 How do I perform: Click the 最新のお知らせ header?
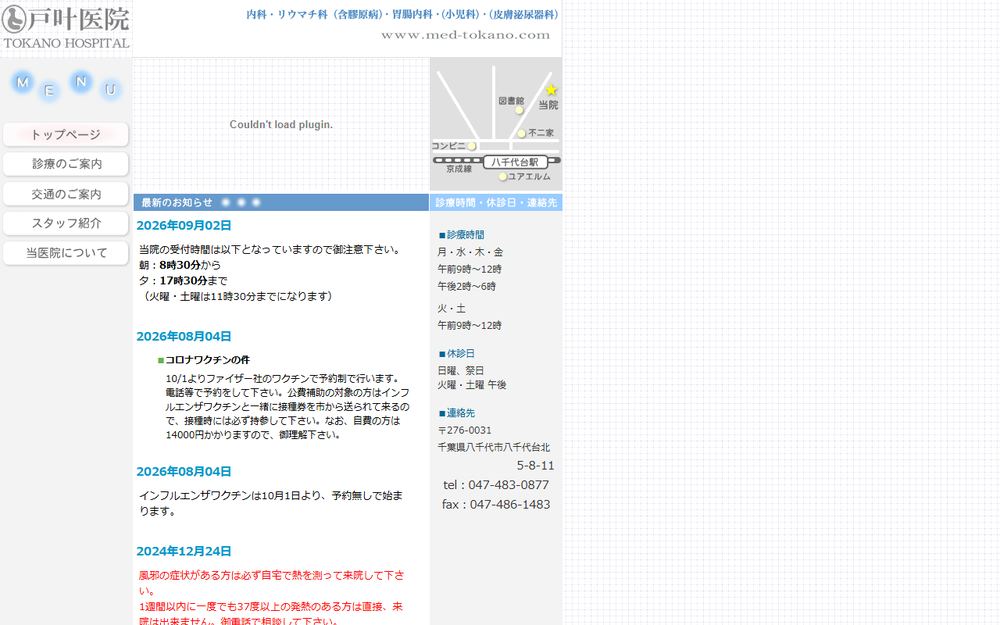pyautogui.click(x=281, y=202)
